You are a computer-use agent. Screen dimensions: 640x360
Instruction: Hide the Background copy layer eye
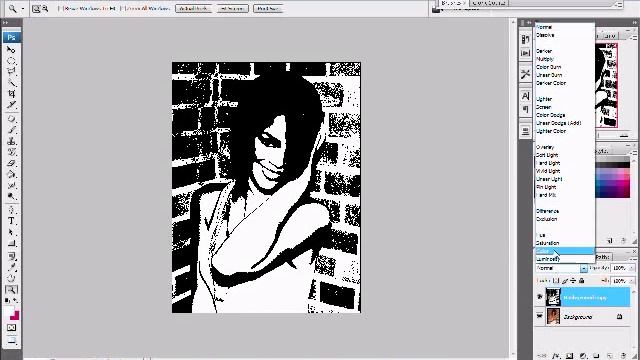tap(540, 297)
